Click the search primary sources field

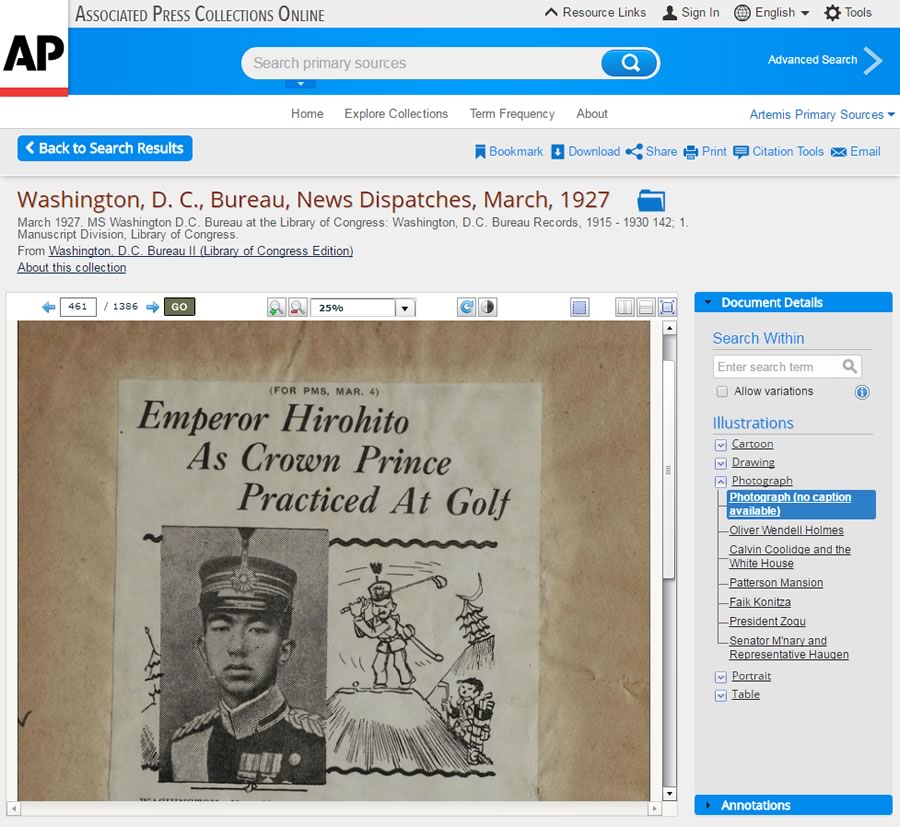(422, 63)
